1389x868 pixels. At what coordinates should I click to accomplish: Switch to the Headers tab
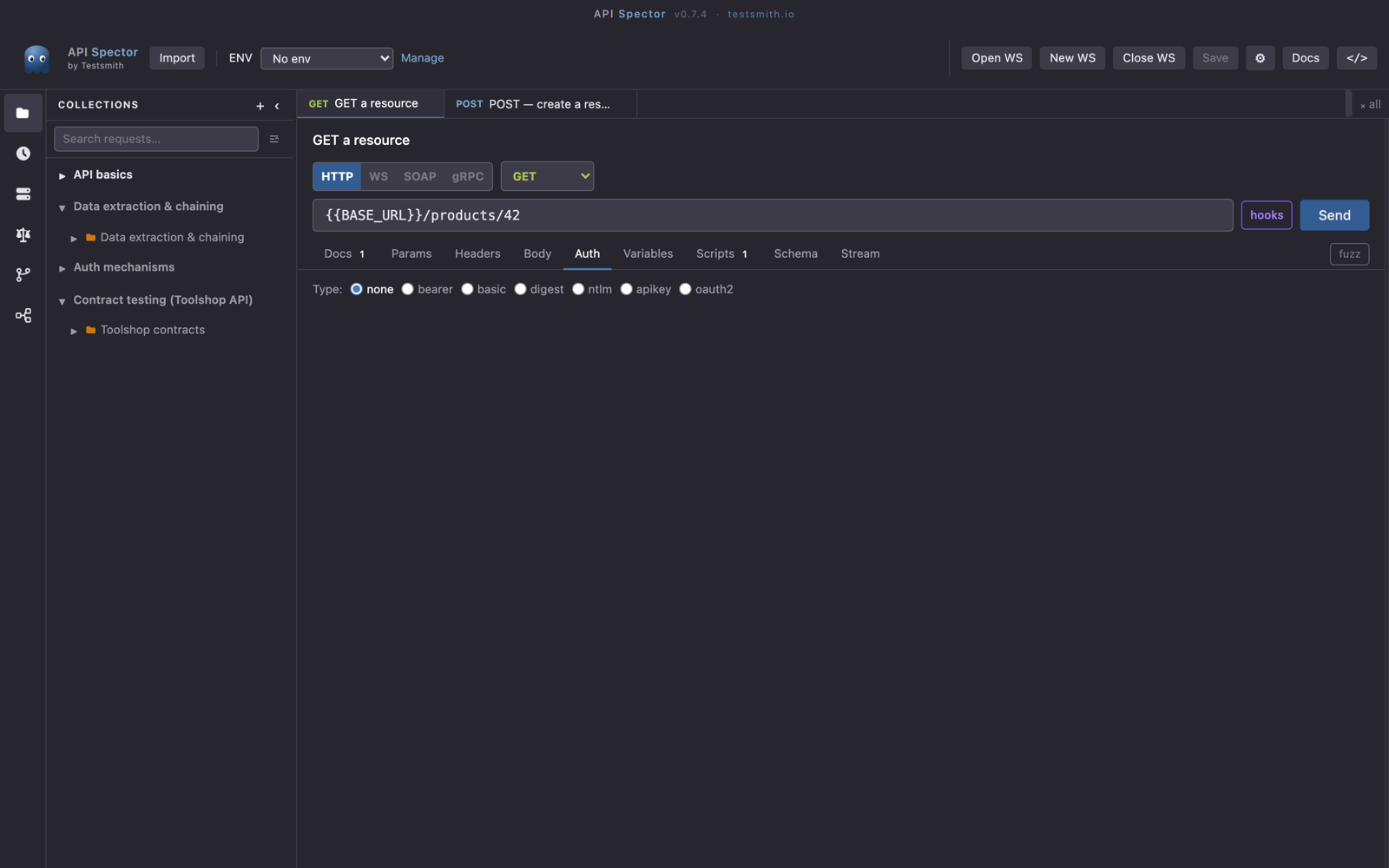(x=477, y=253)
